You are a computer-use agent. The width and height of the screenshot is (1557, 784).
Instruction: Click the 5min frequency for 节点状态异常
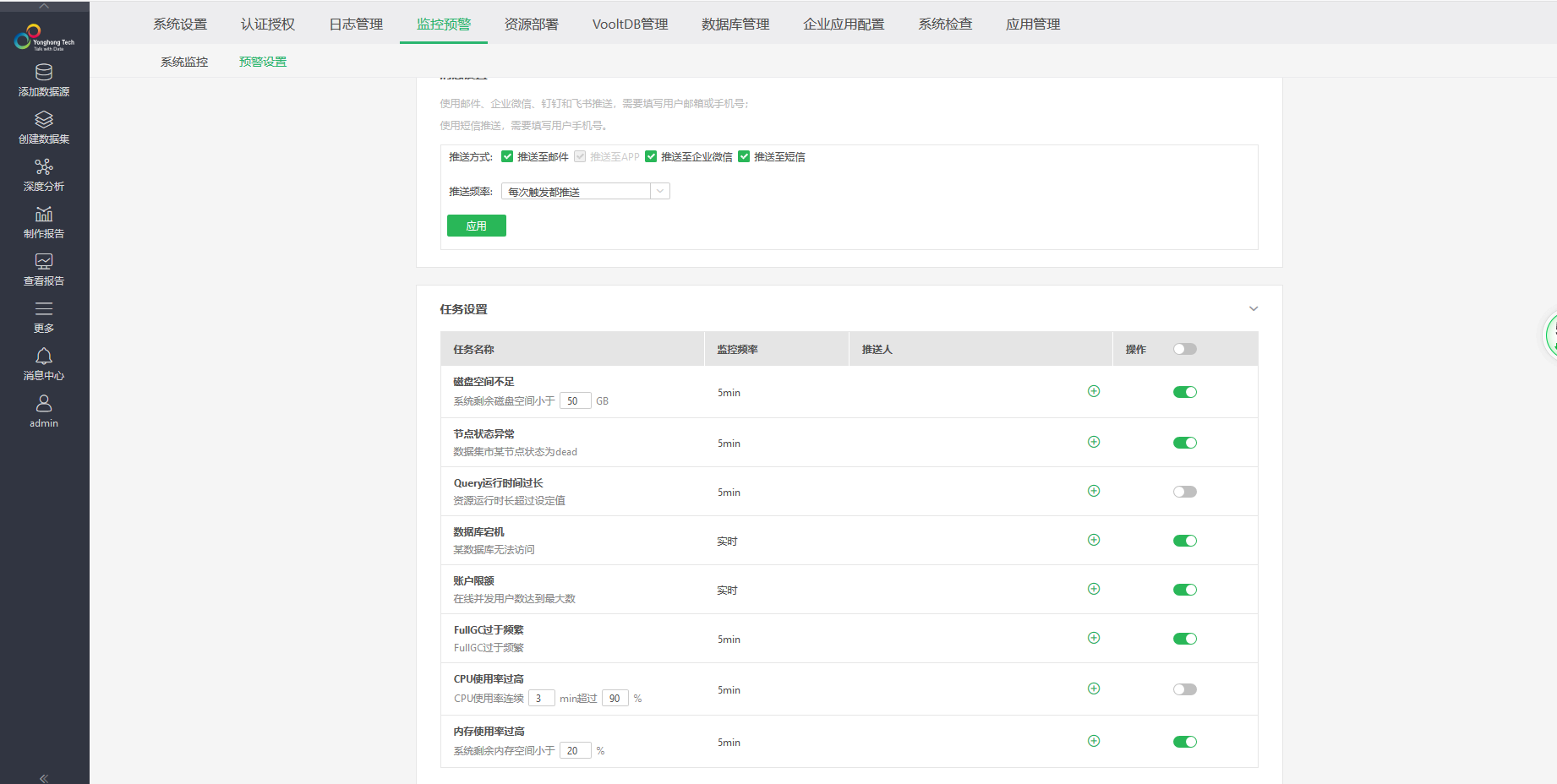click(x=729, y=443)
